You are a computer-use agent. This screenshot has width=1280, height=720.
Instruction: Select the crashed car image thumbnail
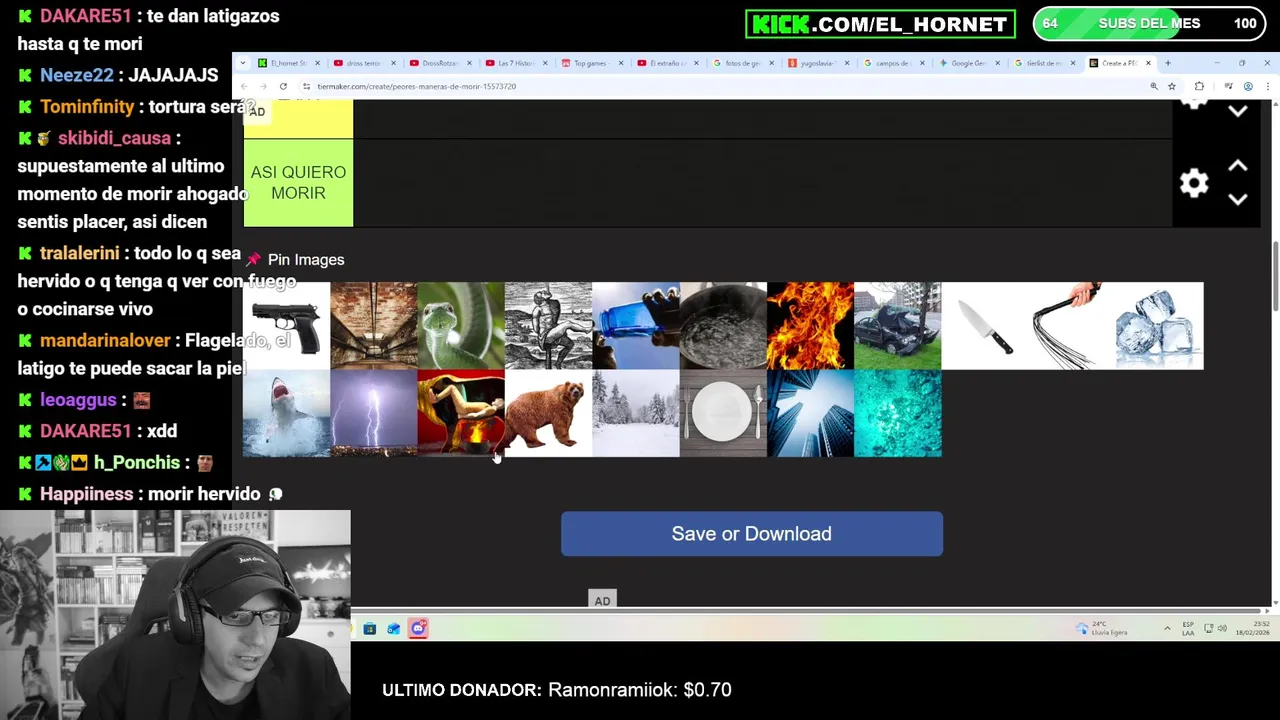pos(898,326)
